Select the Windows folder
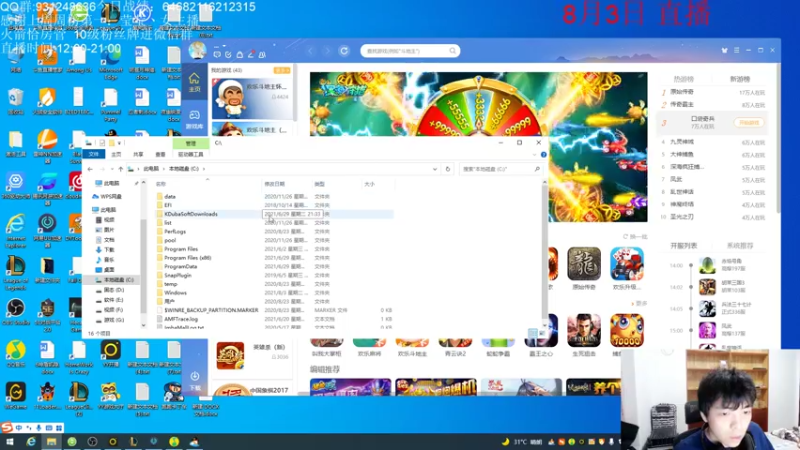Viewport: 800px width, 450px height. click(x=175, y=293)
